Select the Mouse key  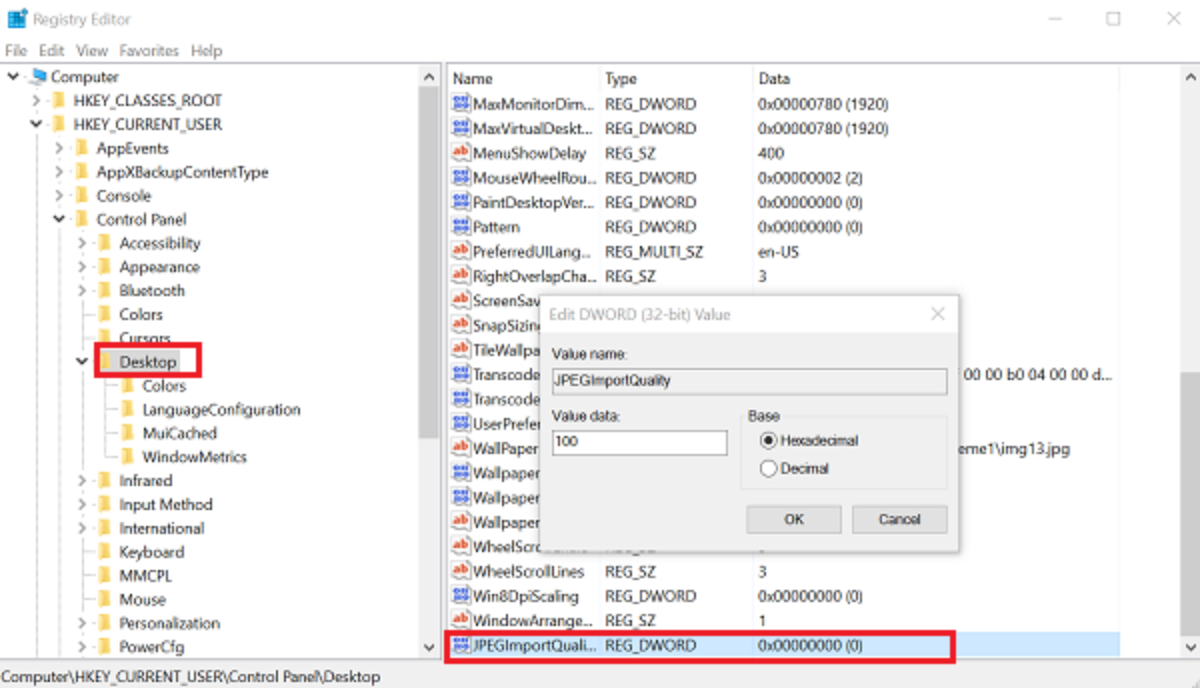coord(142,600)
